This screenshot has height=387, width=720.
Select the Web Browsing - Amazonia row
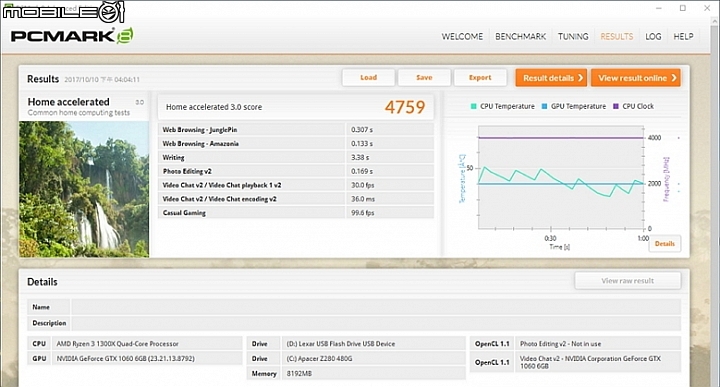coord(296,144)
